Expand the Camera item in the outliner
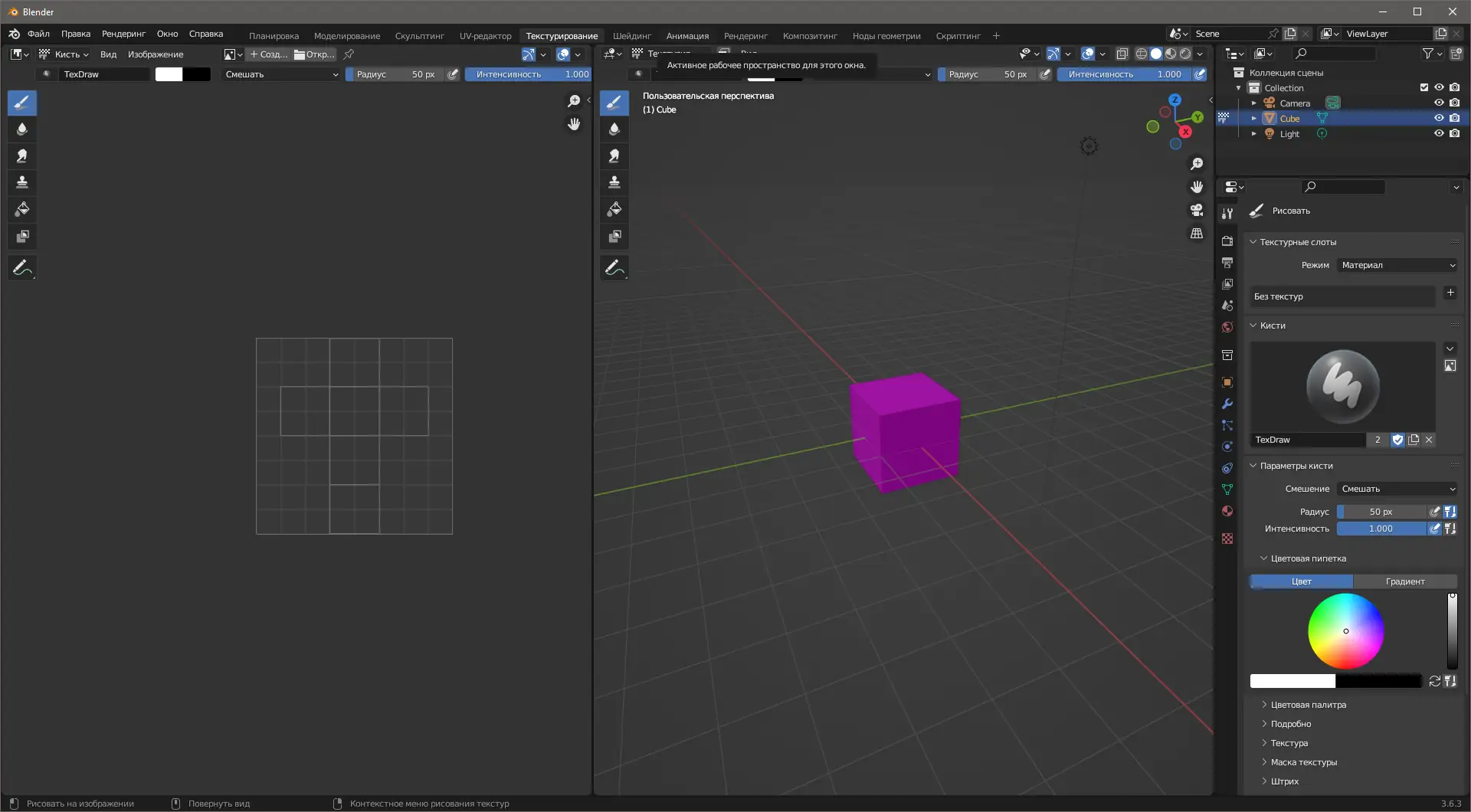 (x=1254, y=103)
